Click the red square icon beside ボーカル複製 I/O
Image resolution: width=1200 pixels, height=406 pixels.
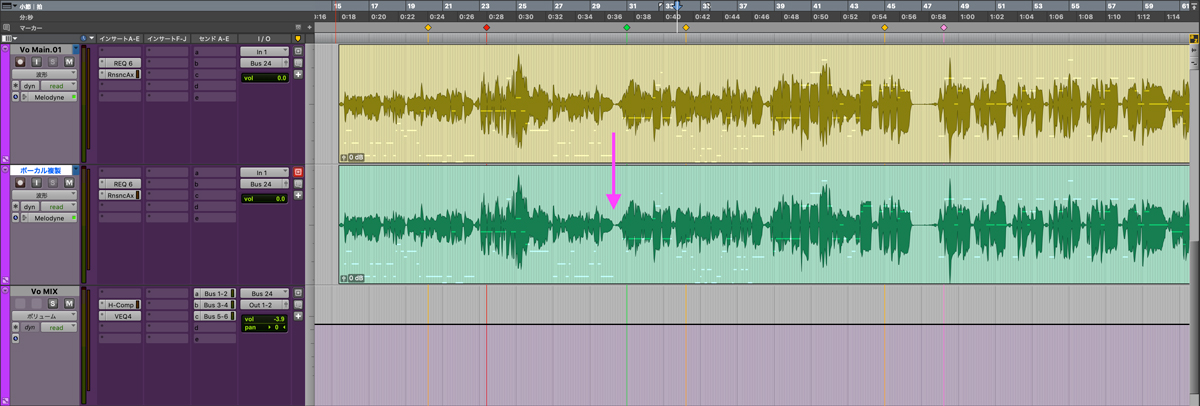298,172
